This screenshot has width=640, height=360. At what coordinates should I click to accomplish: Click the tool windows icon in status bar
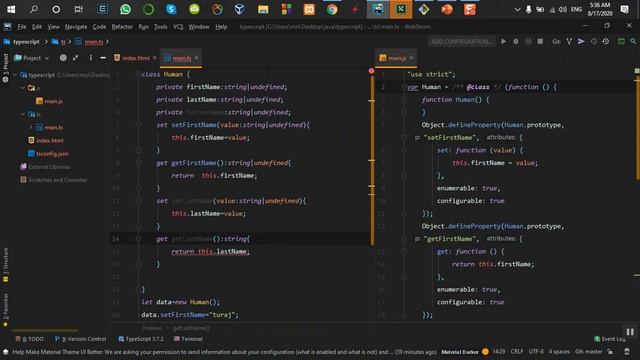5,351
